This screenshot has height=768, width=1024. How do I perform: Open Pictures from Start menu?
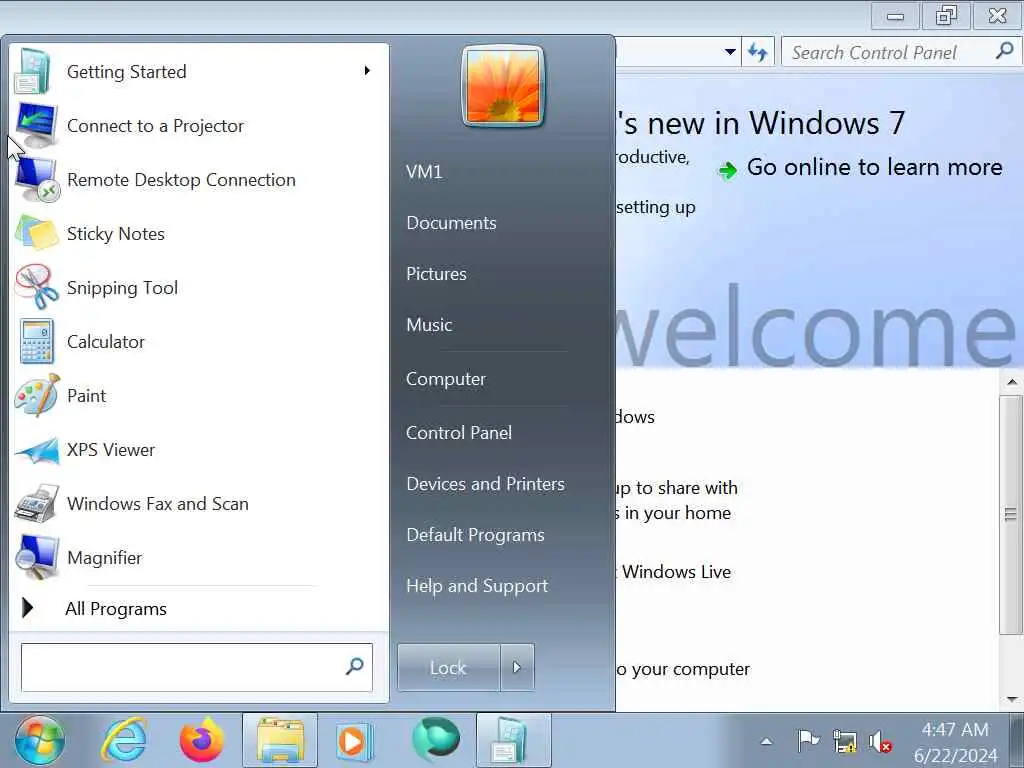point(436,274)
